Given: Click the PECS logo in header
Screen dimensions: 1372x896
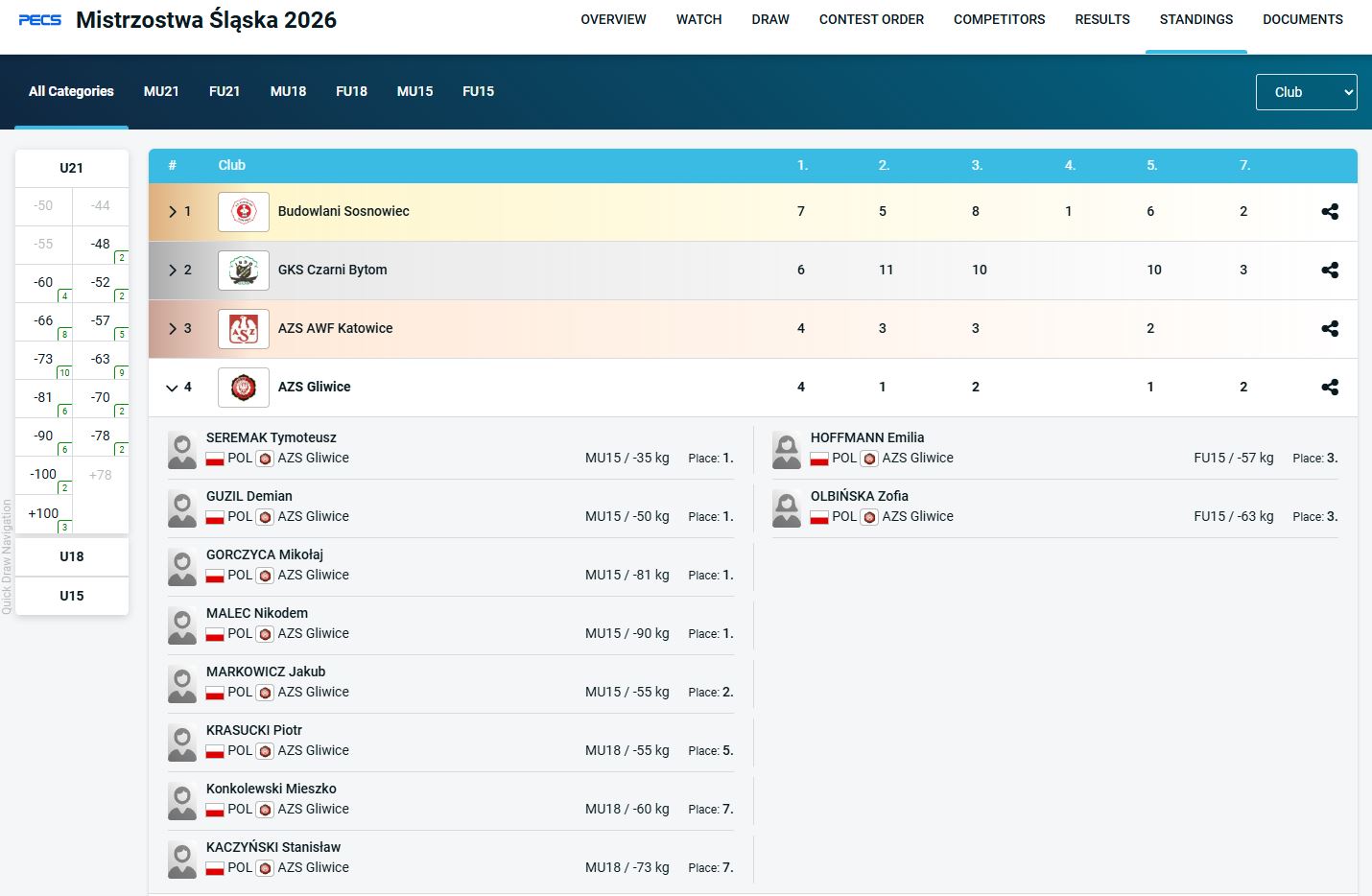Looking at the screenshot, I should tap(40, 20).
